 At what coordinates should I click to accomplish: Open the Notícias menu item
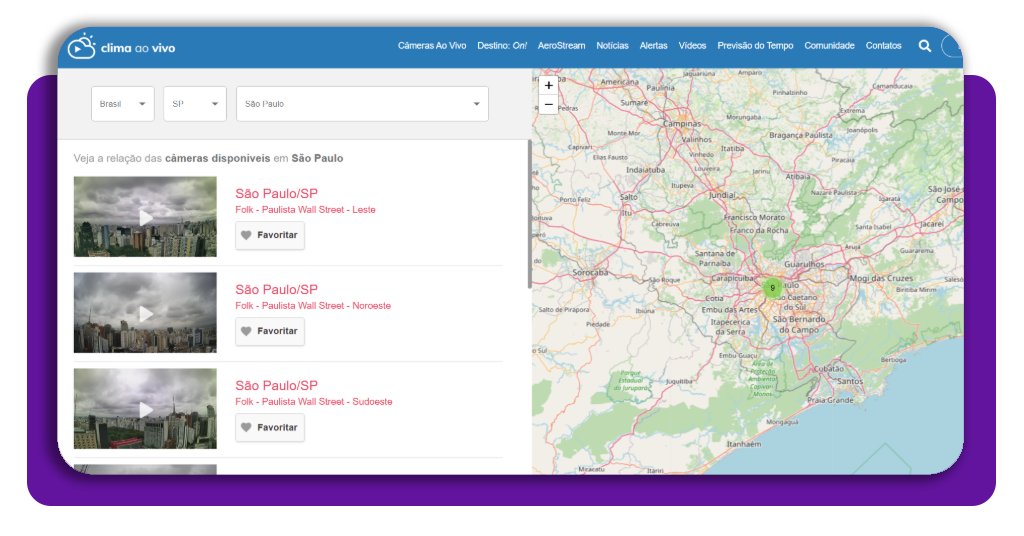click(x=612, y=46)
